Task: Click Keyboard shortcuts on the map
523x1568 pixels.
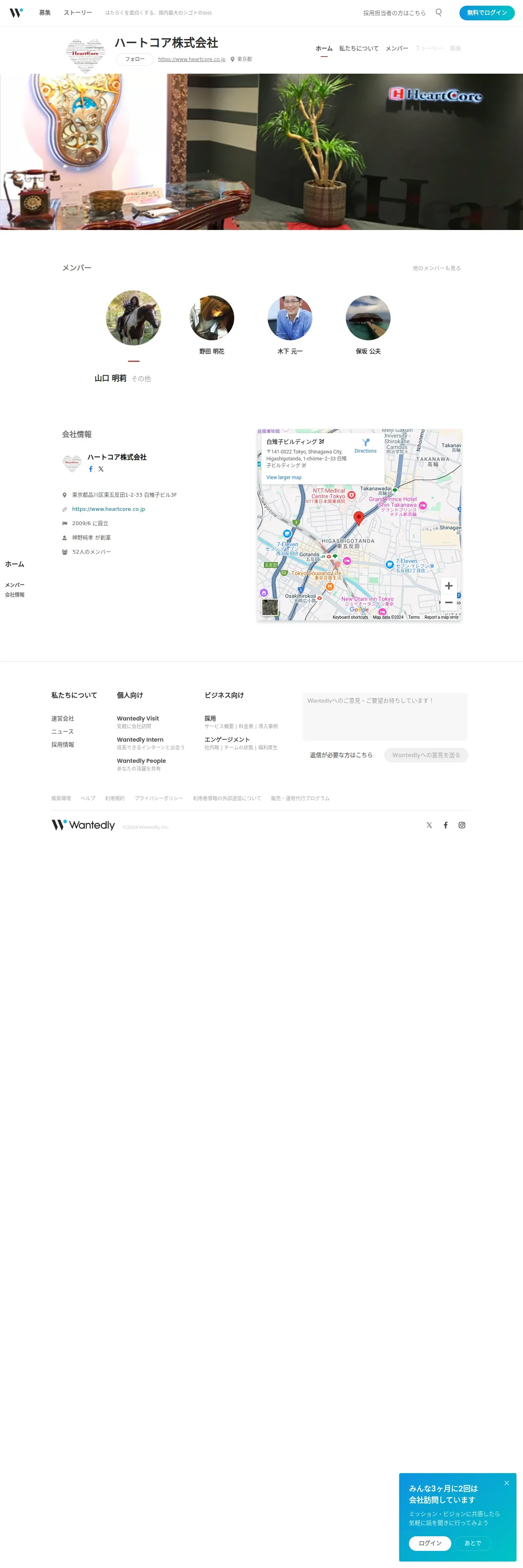Action: [x=350, y=618]
